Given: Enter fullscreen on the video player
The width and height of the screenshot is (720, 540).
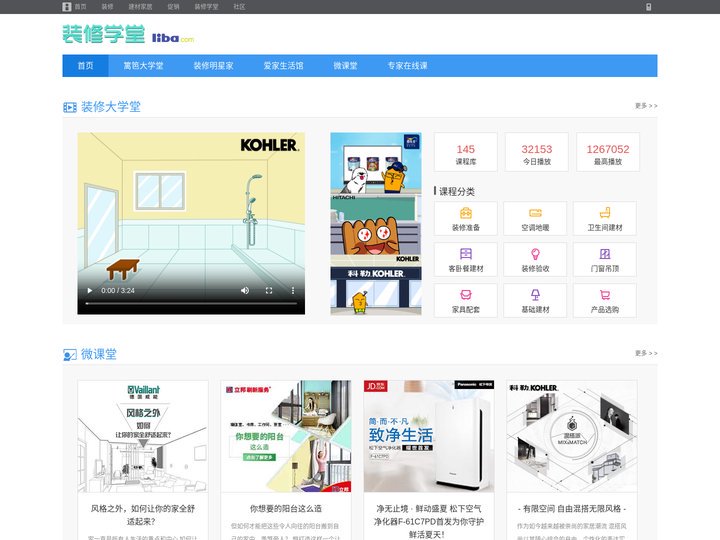Looking at the screenshot, I should (269, 291).
